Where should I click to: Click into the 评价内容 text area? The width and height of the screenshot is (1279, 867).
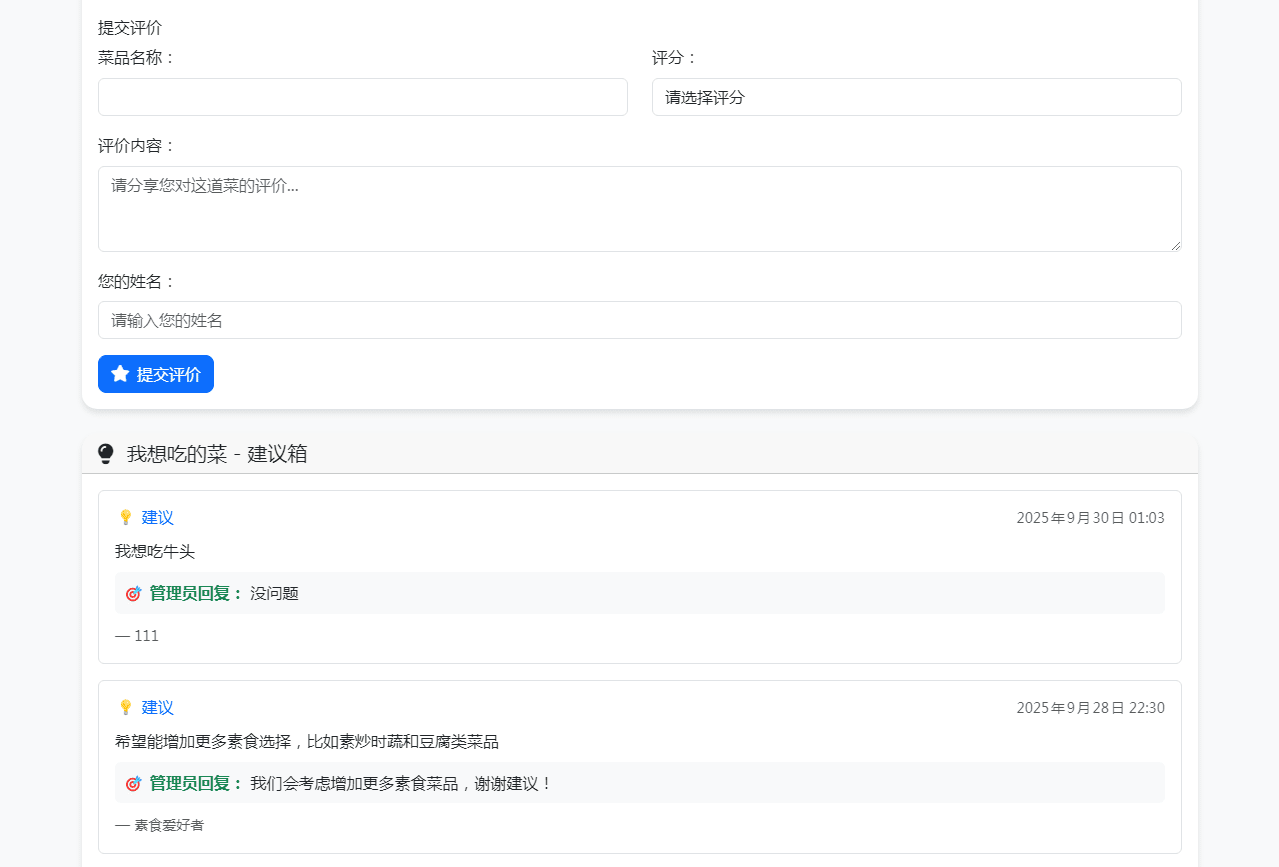click(639, 209)
